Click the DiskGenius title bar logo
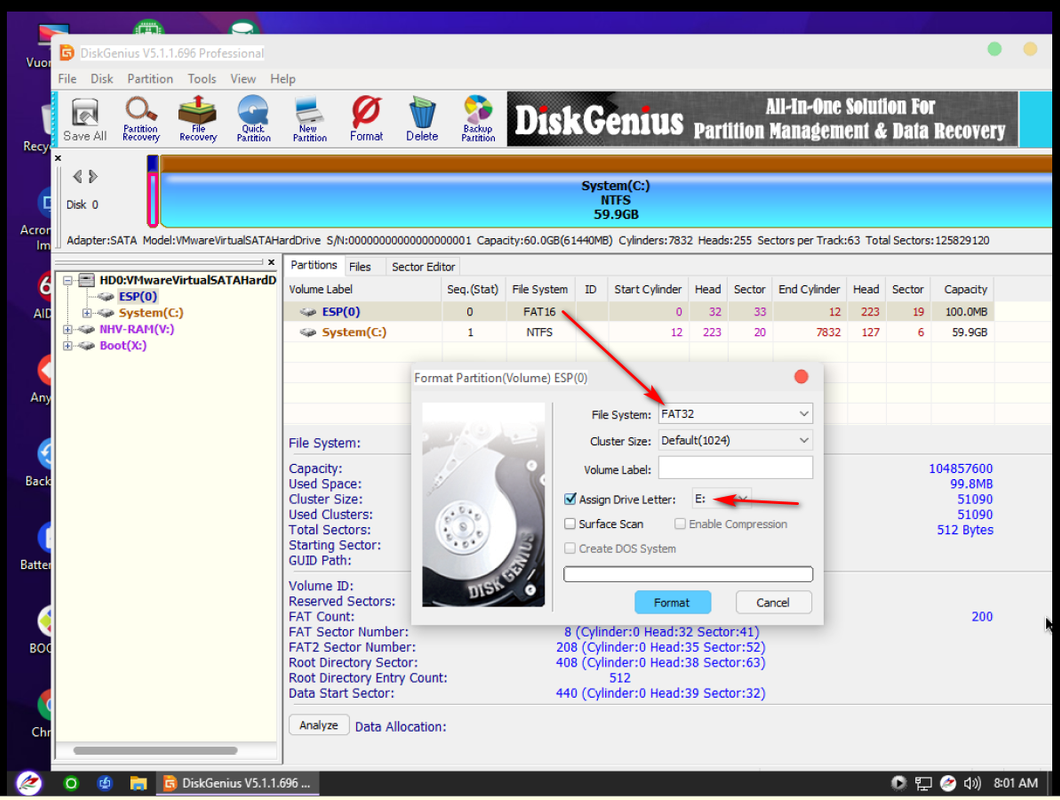Viewport: 1060px width, 800px height. click(x=66, y=53)
